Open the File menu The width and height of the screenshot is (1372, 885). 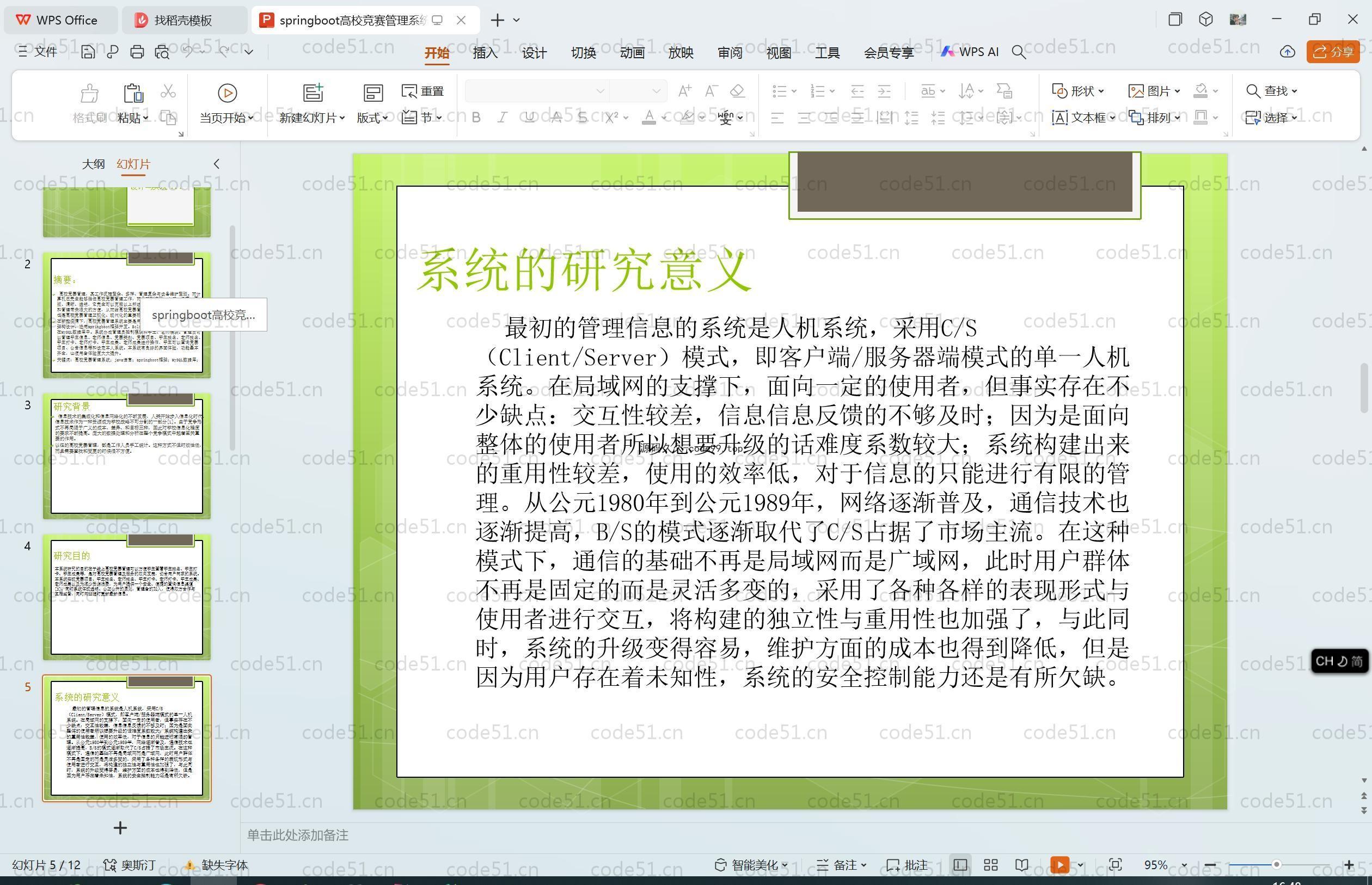point(38,52)
